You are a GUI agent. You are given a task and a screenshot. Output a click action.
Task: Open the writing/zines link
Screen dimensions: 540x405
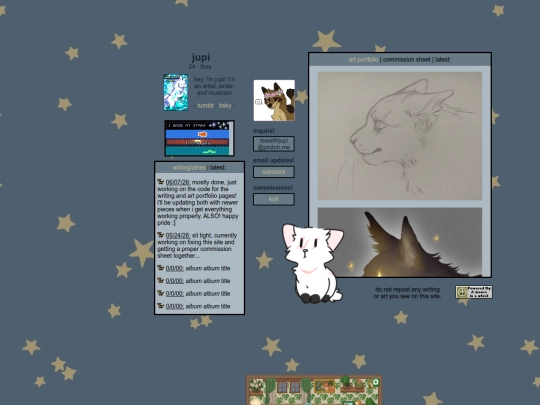pyautogui.click(x=189, y=168)
